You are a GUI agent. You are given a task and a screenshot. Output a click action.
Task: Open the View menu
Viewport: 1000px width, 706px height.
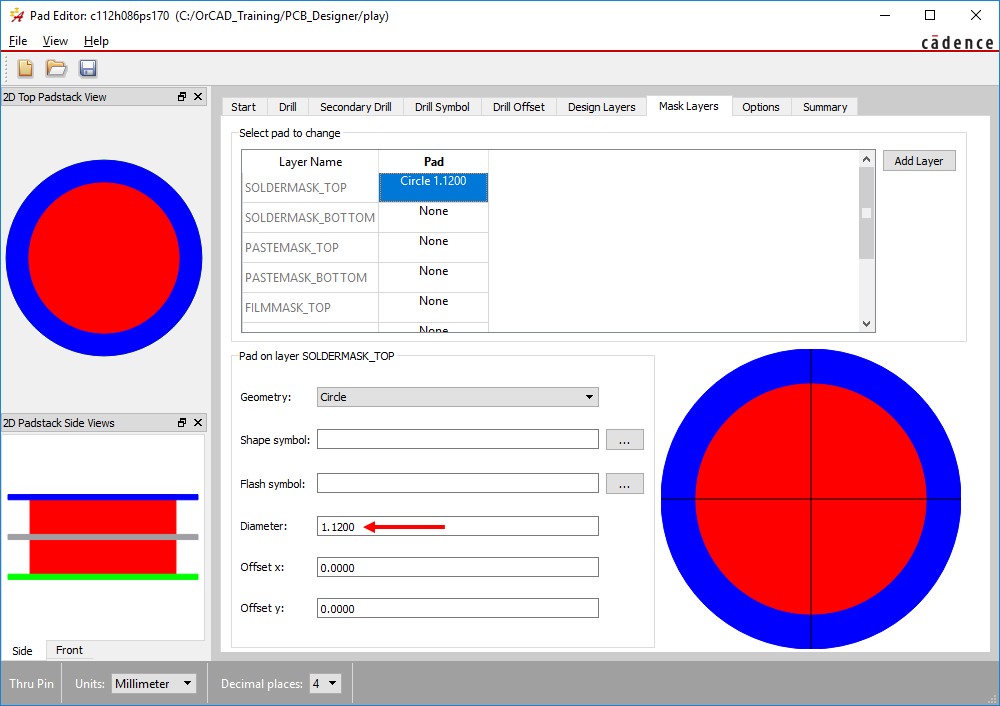55,41
